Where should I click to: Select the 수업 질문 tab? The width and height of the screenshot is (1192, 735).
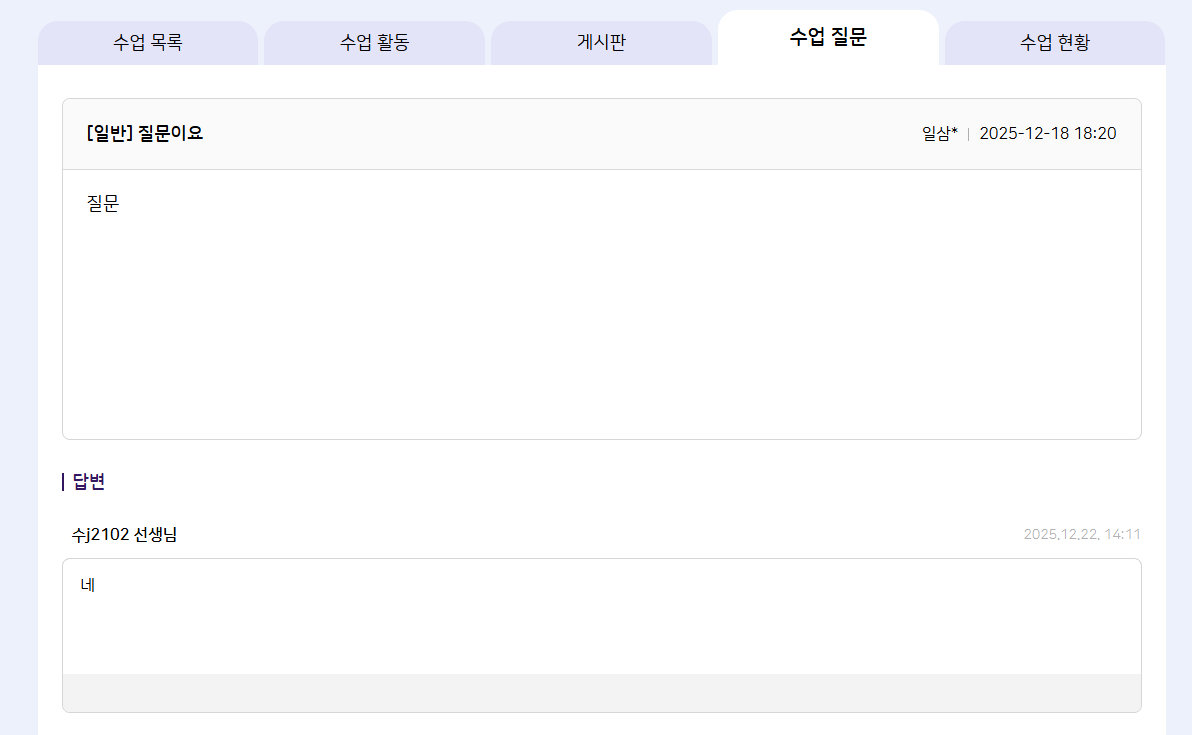(x=828, y=39)
